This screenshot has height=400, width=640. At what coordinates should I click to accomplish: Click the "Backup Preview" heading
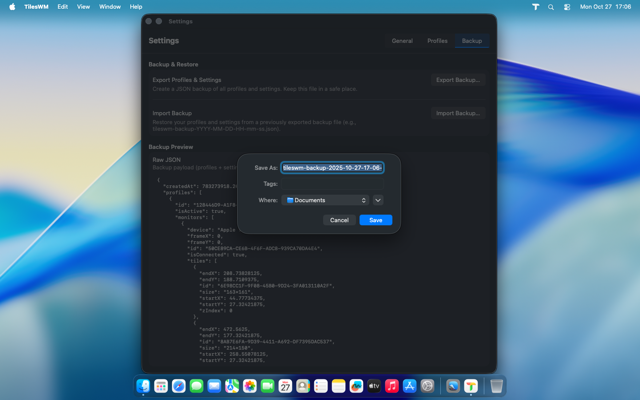tap(171, 147)
